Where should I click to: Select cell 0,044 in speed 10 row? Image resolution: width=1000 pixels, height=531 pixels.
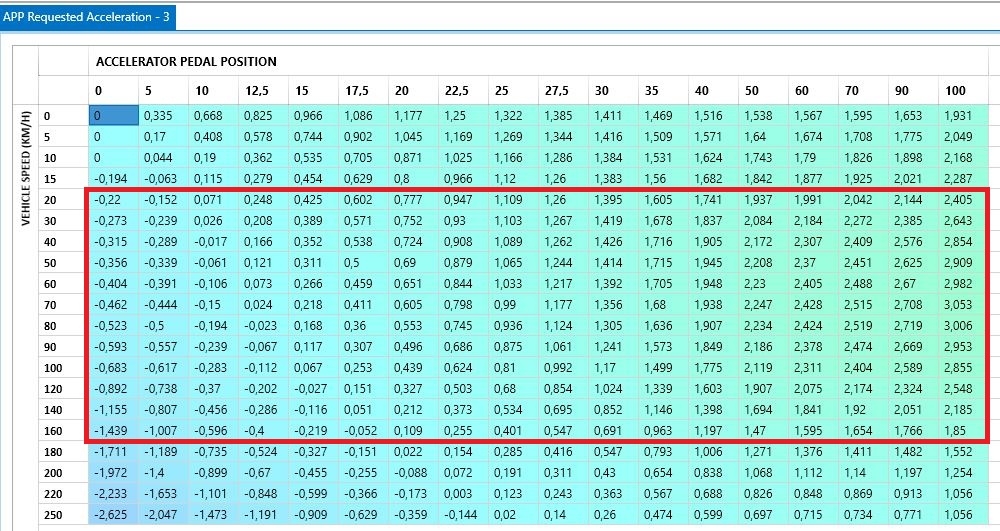(x=163, y=157)
